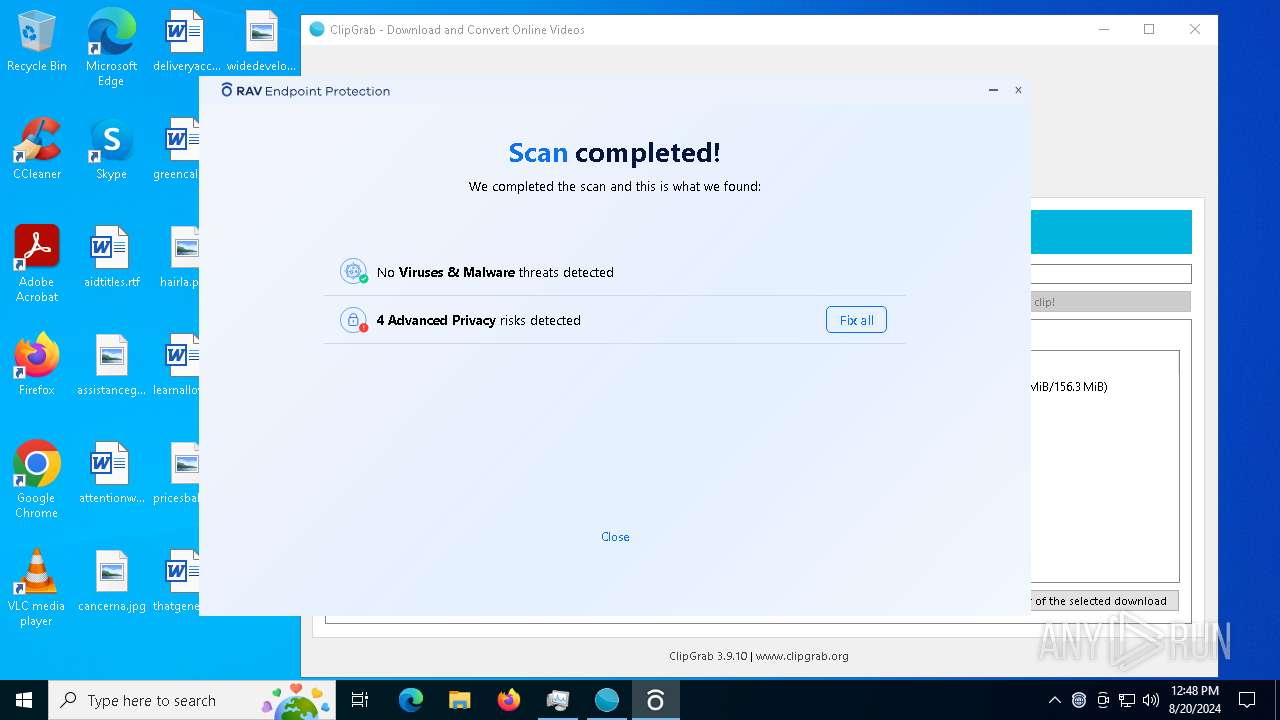The height and width of the screenshot is (720, 1280).
Task: Select the aidtitles.rtf desktop file
Action: point(111,257)
